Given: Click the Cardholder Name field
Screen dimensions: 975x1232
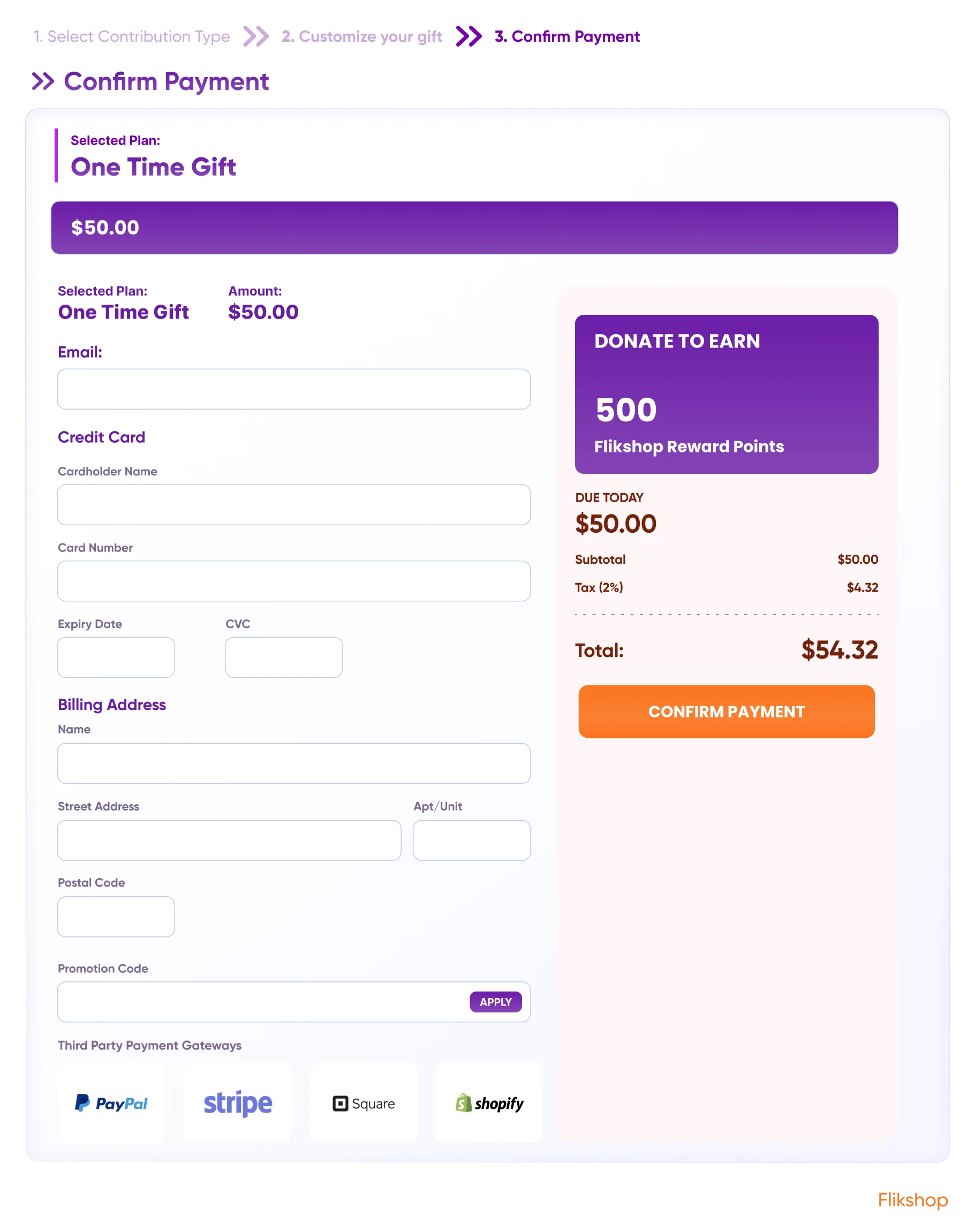Looking at the screenshot, I should (x=293, y=505).
